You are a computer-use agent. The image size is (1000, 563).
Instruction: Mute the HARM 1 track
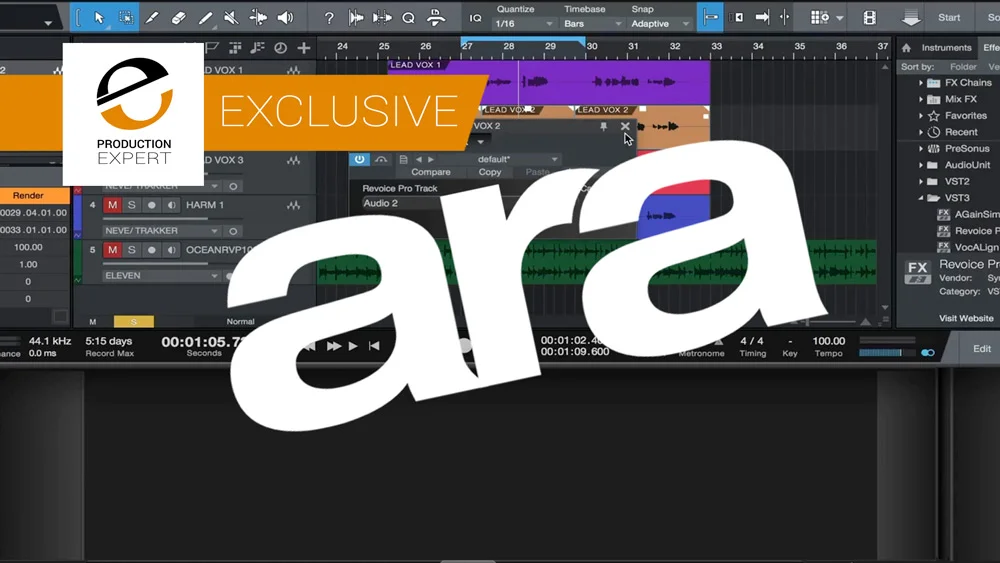(x=112, y=205)
